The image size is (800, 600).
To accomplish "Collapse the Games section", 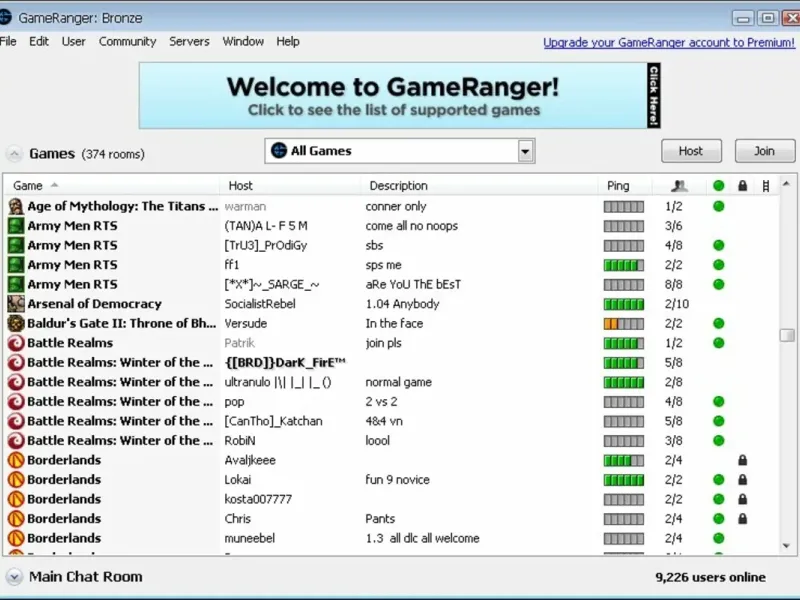I will 14,154.
